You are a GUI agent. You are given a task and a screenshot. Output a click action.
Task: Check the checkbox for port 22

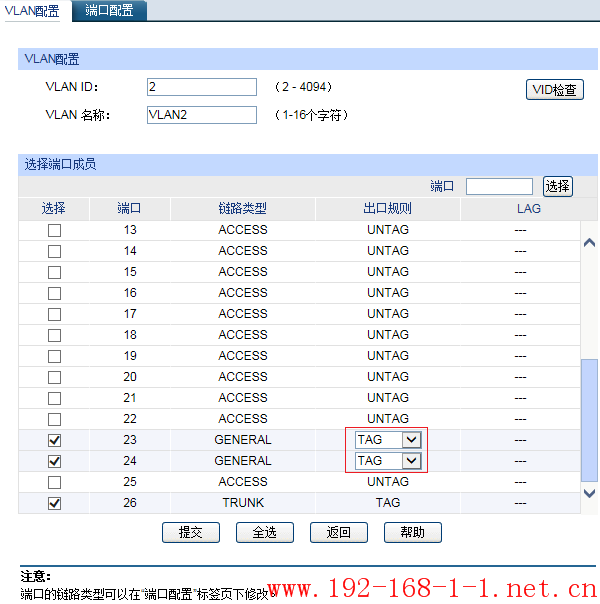pyautogui.click(x=54, y=419)
